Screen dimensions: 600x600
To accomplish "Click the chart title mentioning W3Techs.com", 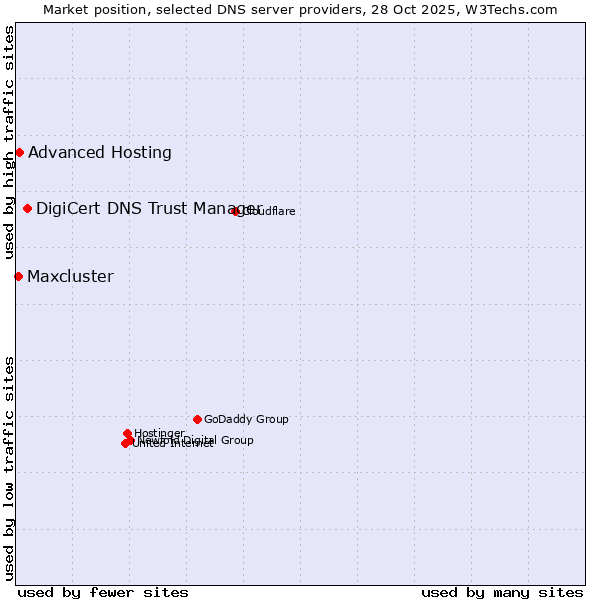I will pyautogui.click(x=300, y=9).
